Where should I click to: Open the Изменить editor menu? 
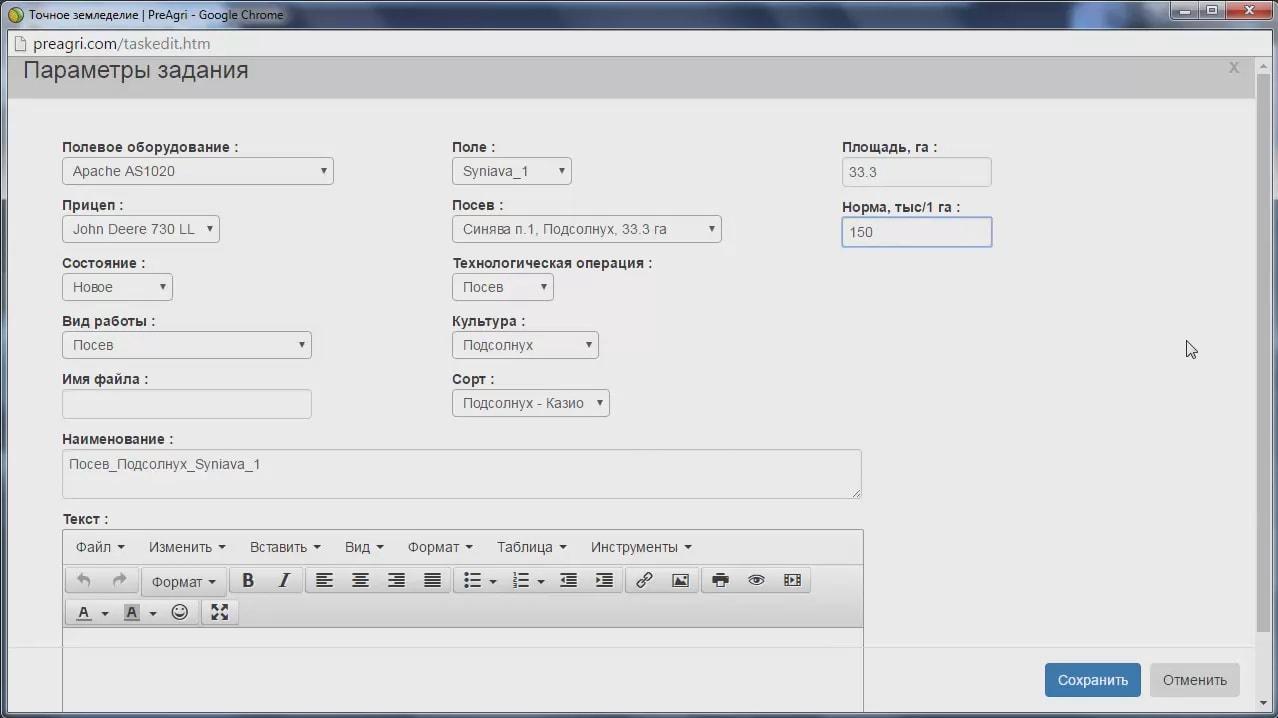pyautogui.click(x=187, y=547)
